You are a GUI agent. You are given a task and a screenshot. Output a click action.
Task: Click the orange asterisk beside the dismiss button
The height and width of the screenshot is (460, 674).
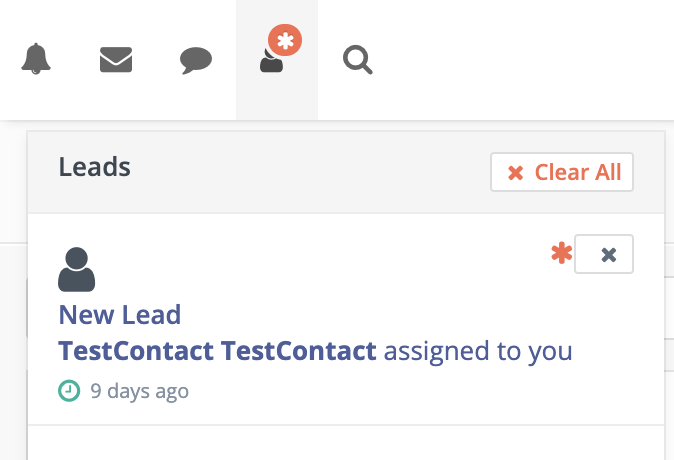(x=562, y=253)
